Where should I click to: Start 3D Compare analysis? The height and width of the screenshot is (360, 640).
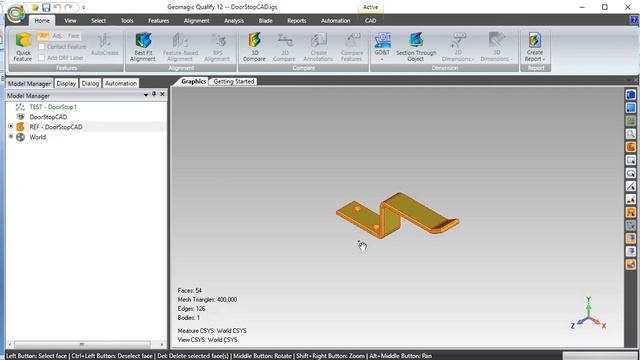click(254, 47)
